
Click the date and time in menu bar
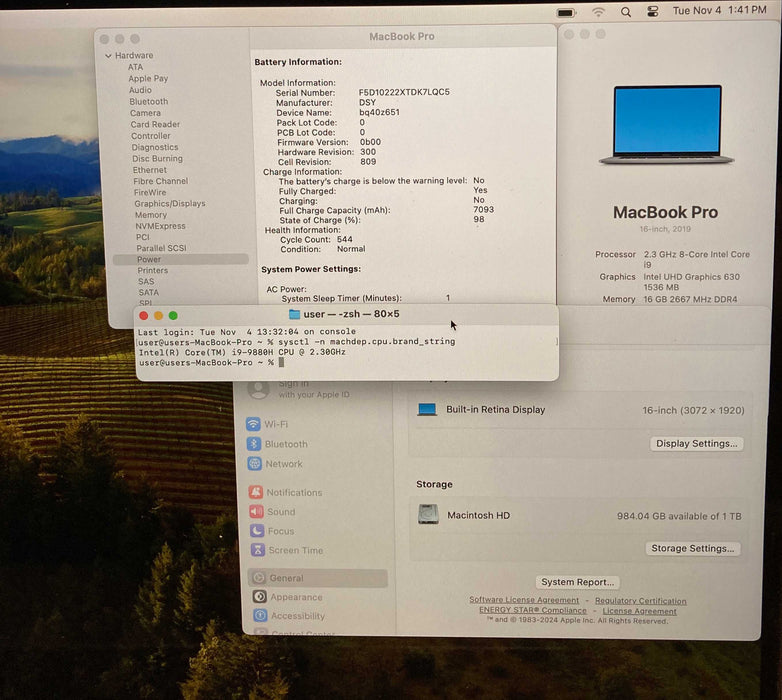tap(719, 10)
